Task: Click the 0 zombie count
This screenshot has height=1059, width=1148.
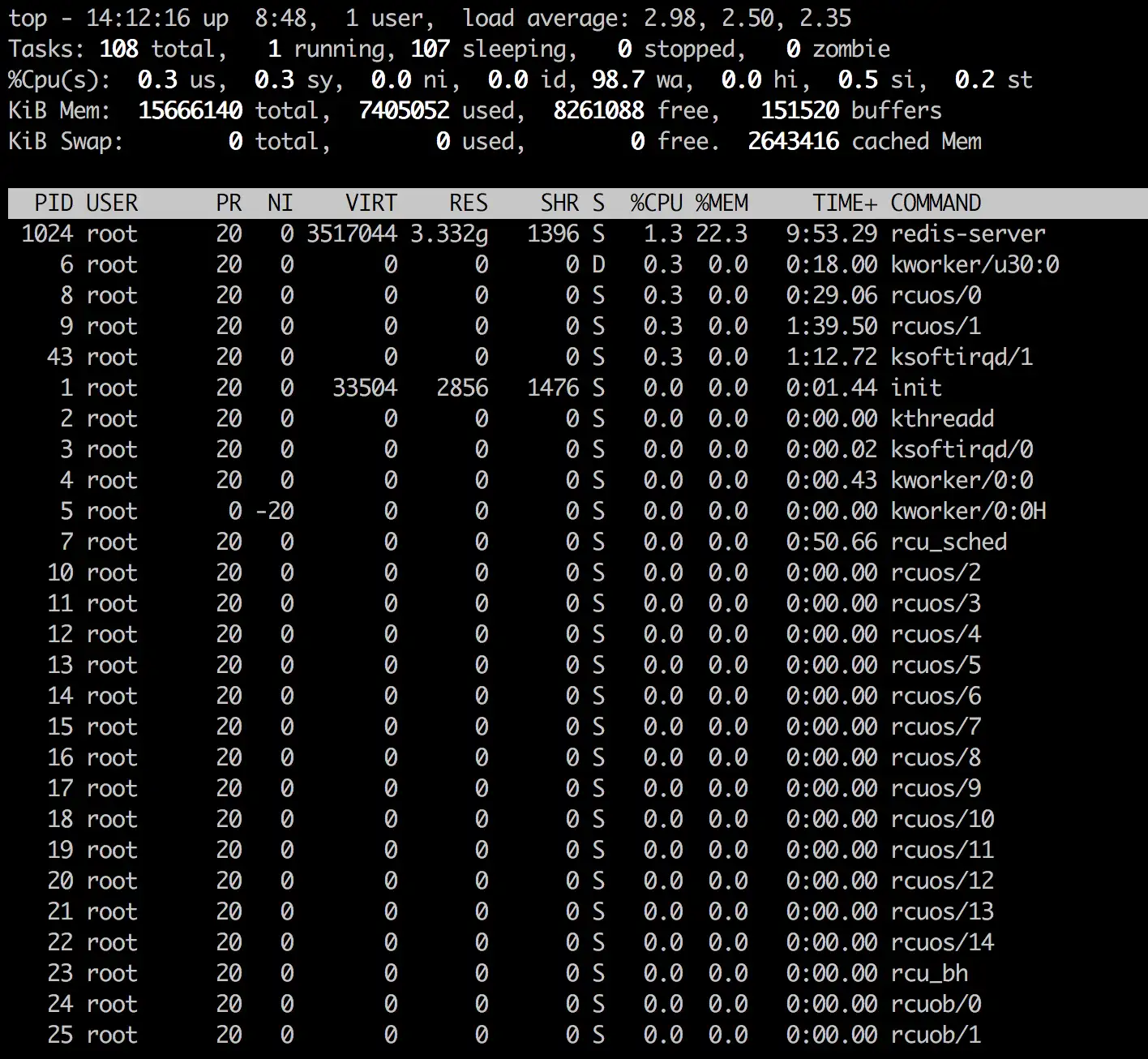Action: pyautogui.click(x=793, y=49)
